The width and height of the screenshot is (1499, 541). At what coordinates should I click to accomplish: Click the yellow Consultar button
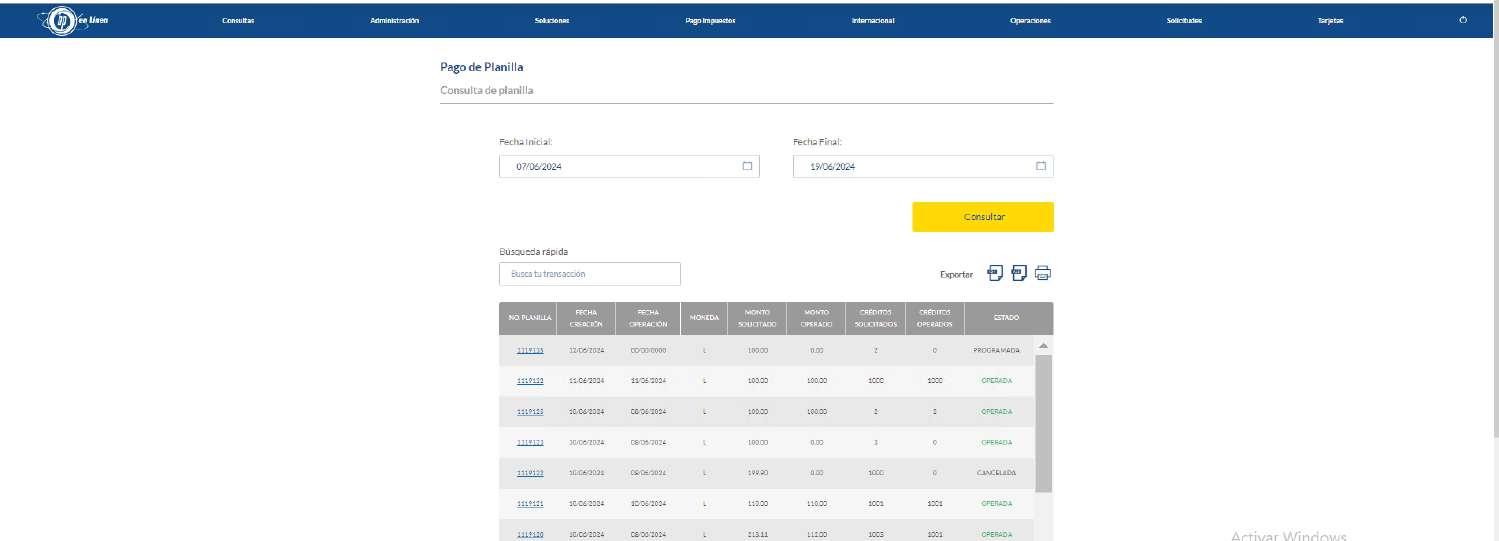pos(983,217)
